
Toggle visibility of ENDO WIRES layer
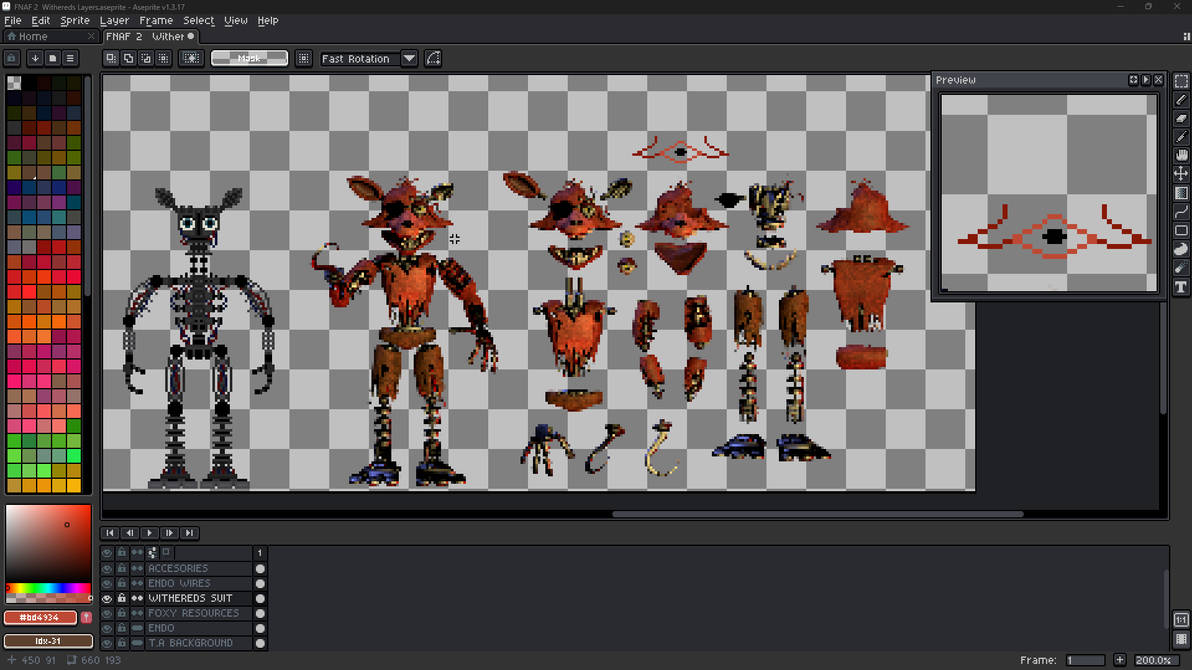[x=106, y=583]
